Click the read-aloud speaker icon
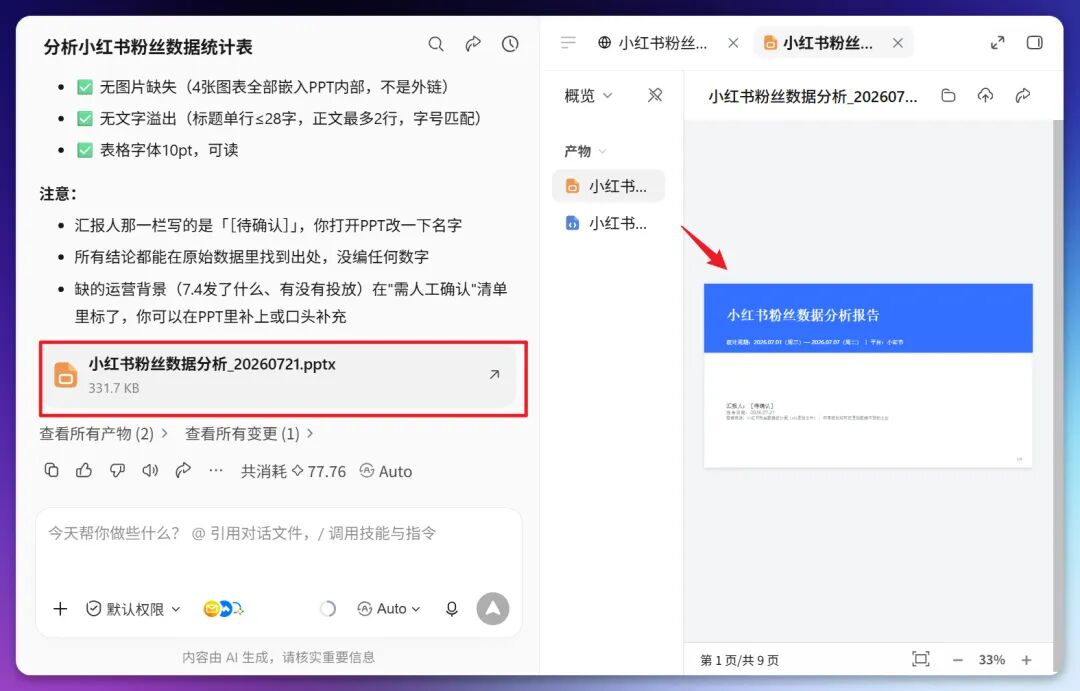The height and width of the screenshot is (691, 1080). click(x=150, y=471)
